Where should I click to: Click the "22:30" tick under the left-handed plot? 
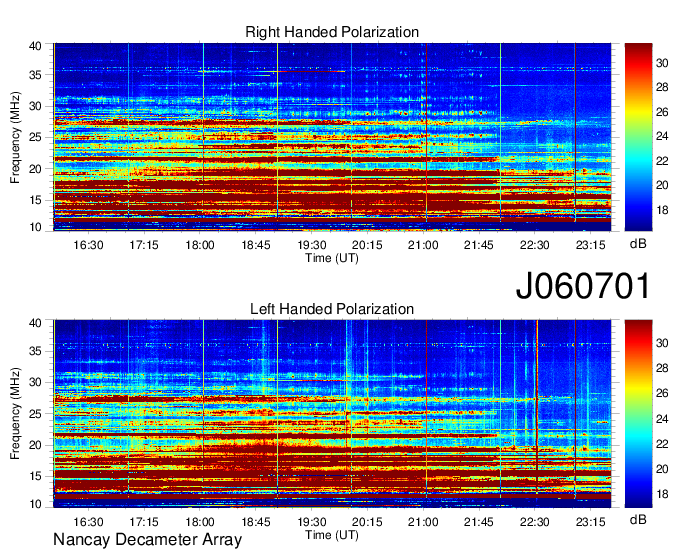(x=535, y=522)
